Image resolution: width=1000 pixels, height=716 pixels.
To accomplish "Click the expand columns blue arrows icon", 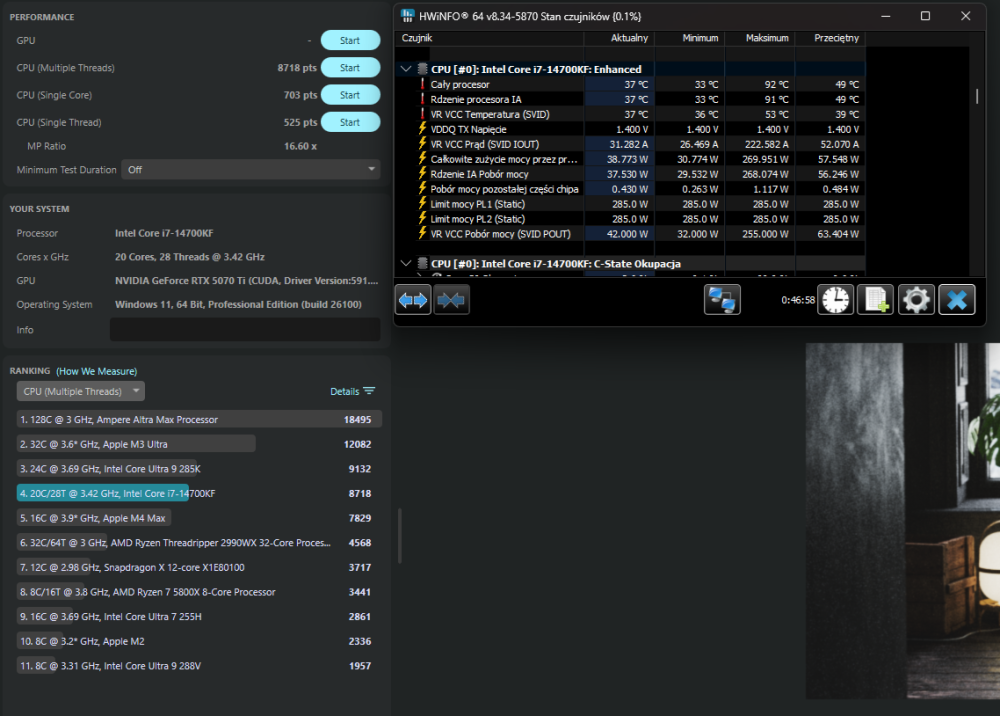I will [x=413, y=300].
